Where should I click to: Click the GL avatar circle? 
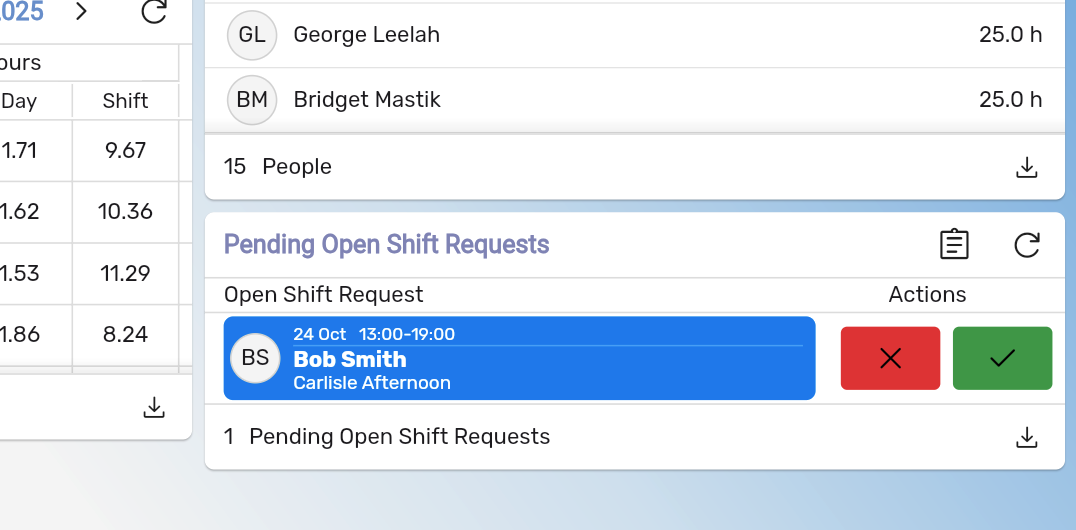coord(252,35)
